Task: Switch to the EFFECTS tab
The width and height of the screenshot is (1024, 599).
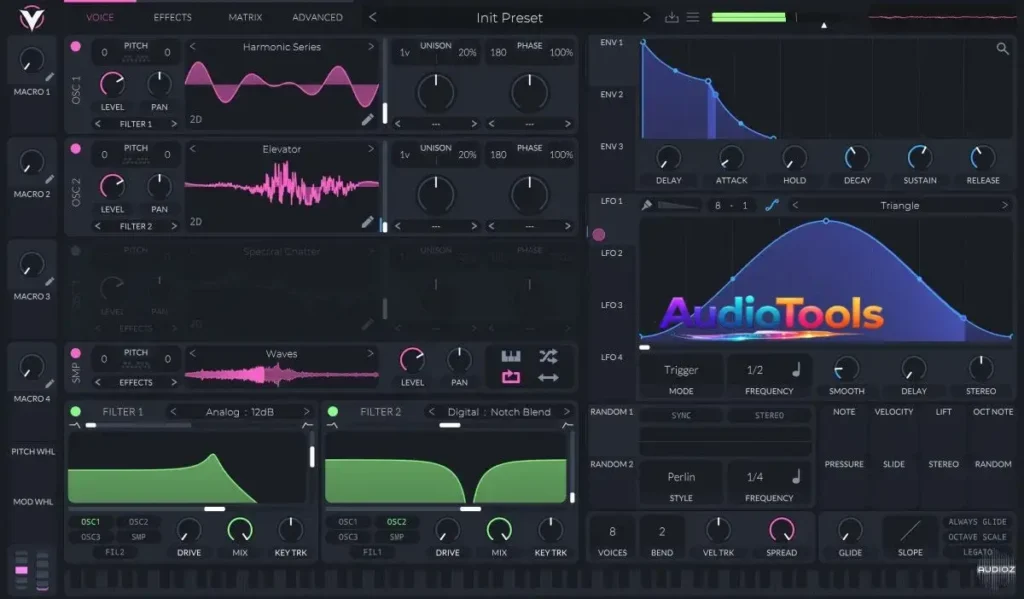Action: tap(171, 17)
